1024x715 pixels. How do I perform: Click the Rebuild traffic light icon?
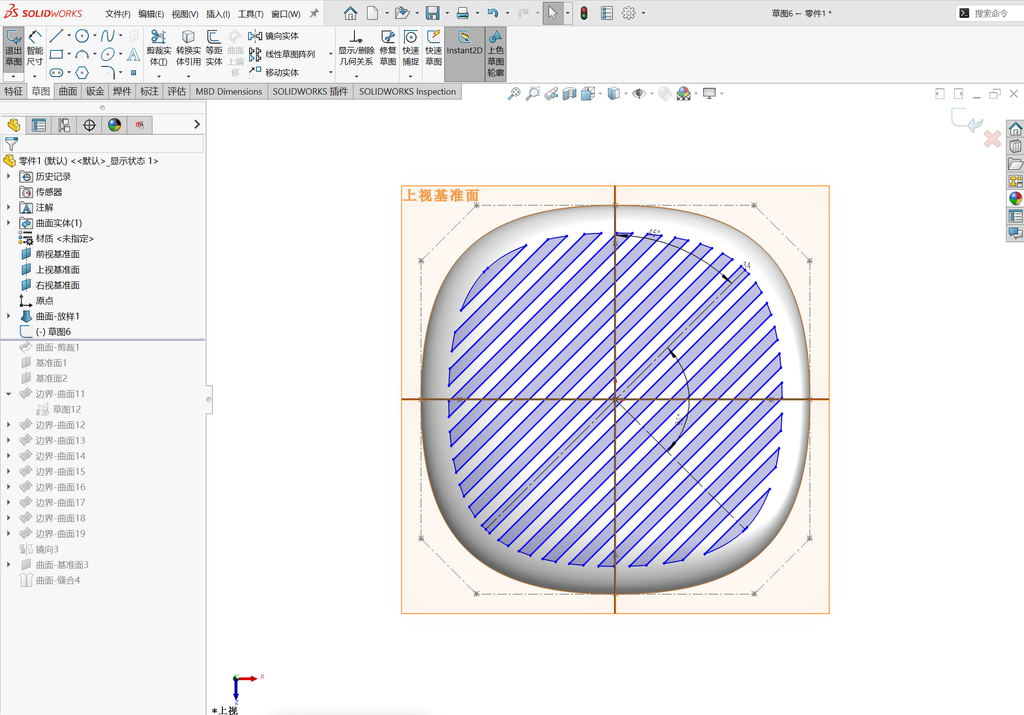point(584,13)
